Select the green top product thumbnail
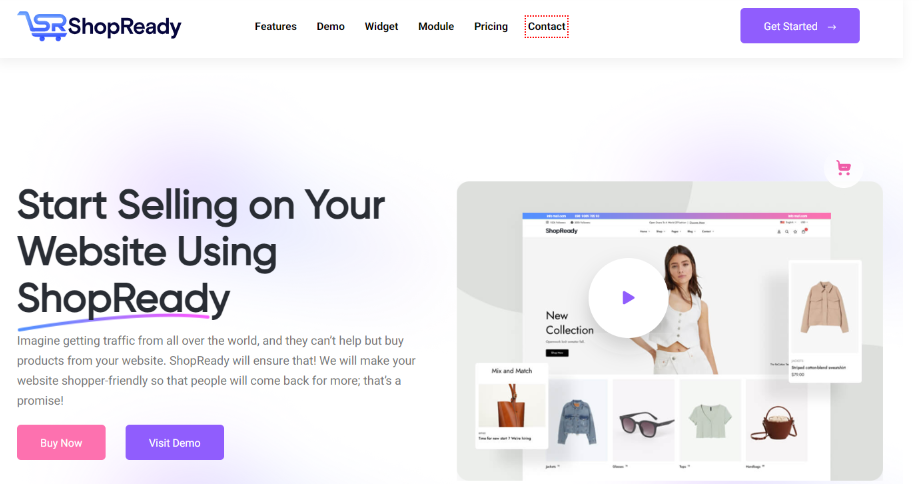Image resolution: width=919 pixels, height=484 pixels. coord(710,421)
